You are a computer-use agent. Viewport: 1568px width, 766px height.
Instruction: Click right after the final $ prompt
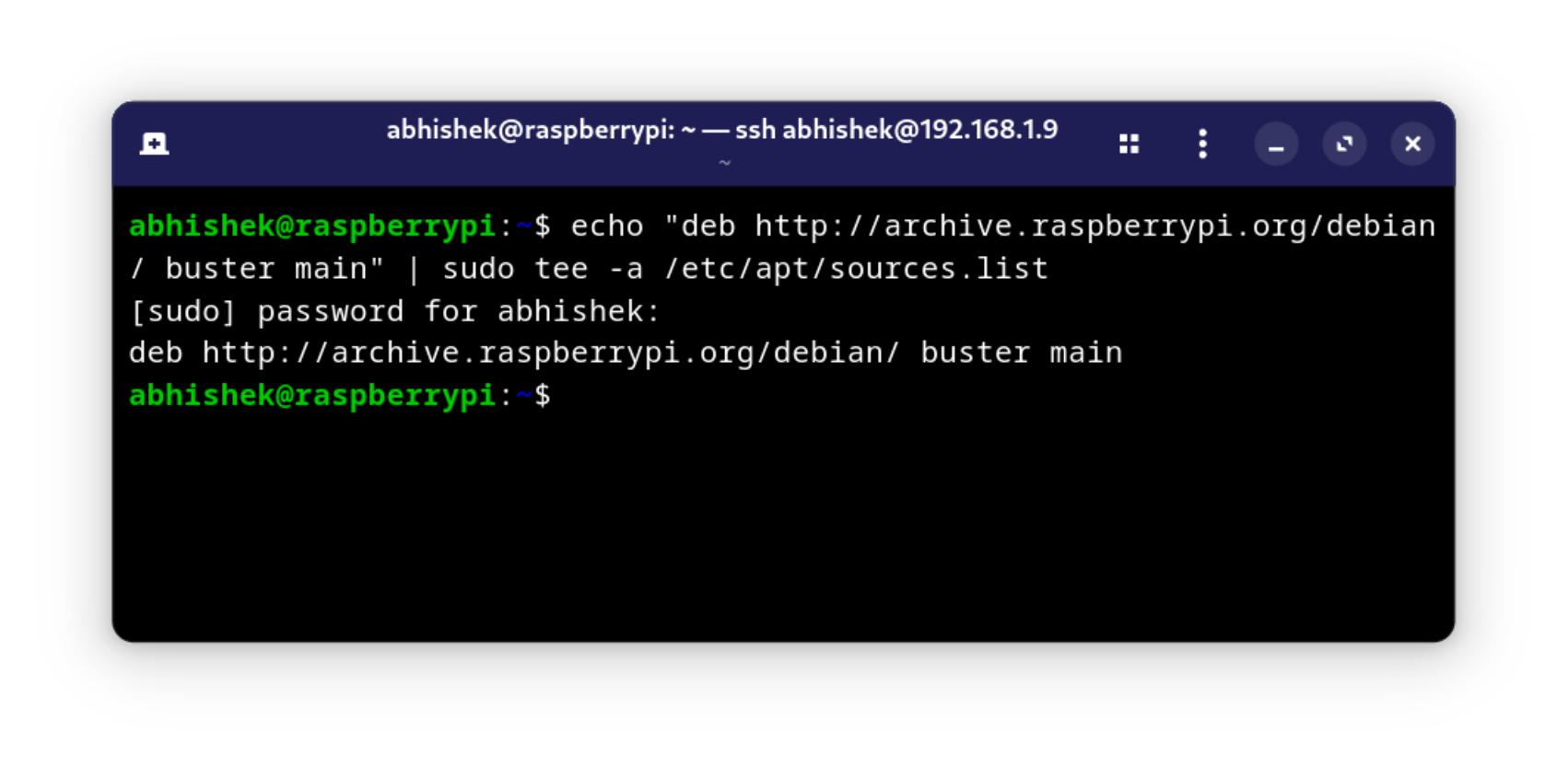pyautogui.click(x=562, y=396)
